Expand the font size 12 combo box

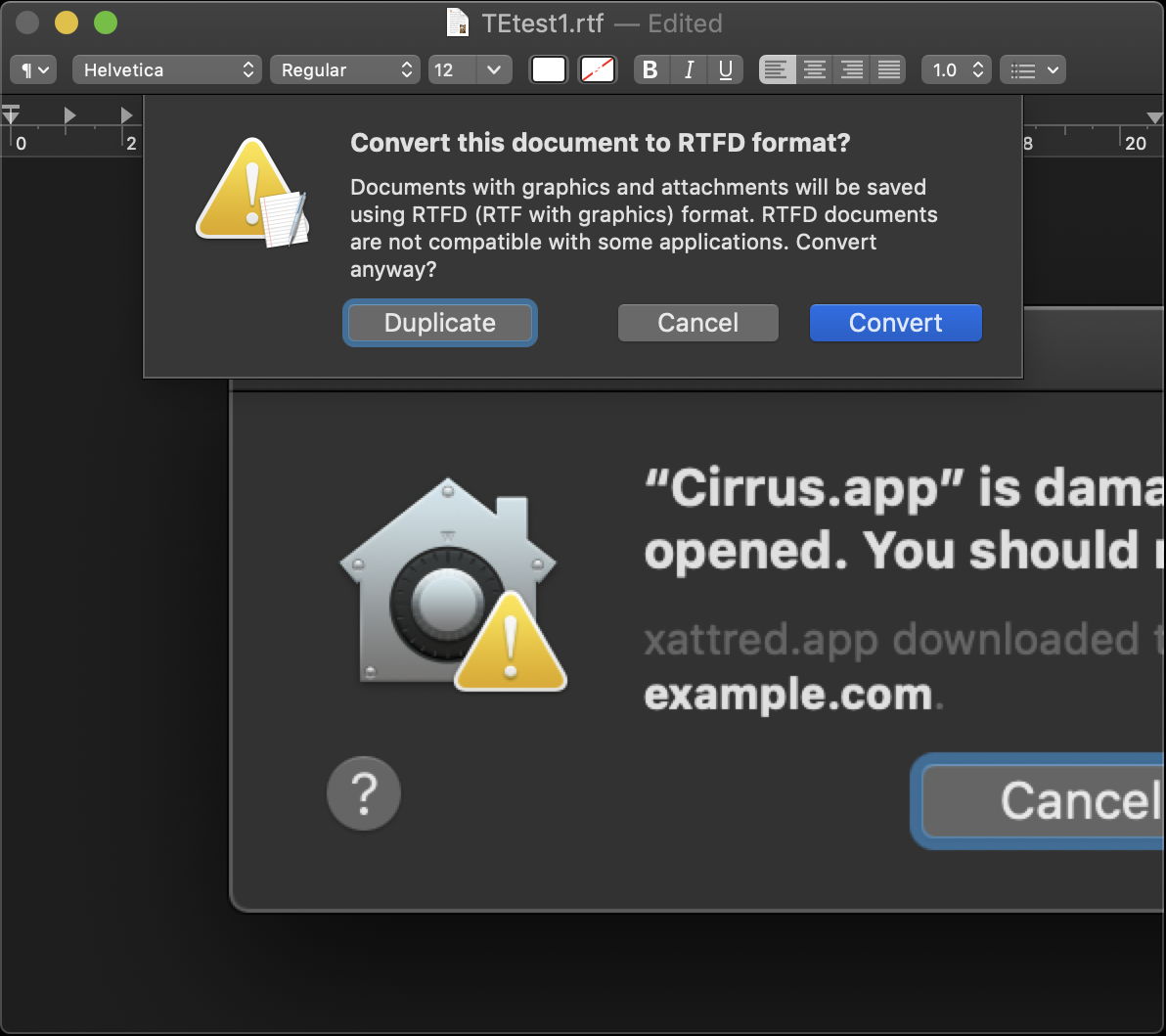tap(493, 70)
